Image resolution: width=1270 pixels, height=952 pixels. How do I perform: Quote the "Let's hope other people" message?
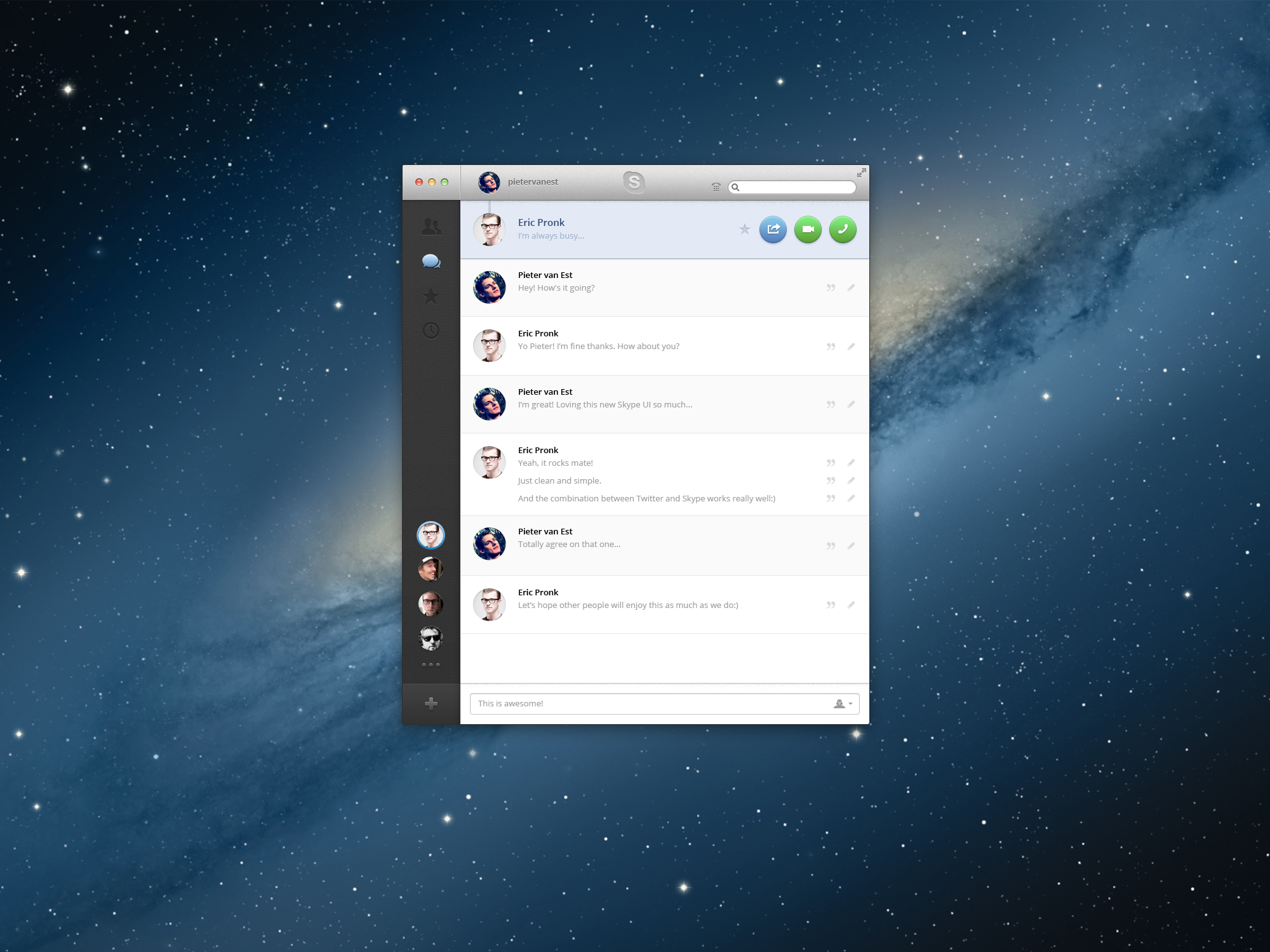(831, 605)
